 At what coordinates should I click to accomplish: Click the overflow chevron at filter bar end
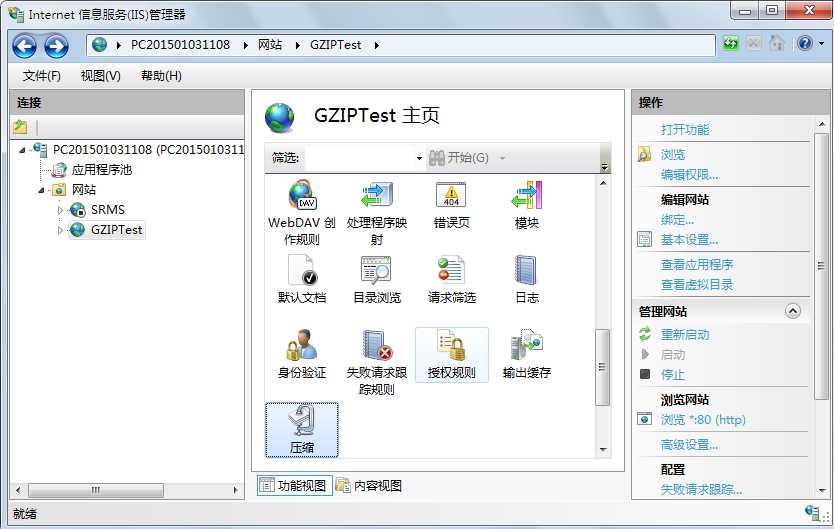pos(604,166)
